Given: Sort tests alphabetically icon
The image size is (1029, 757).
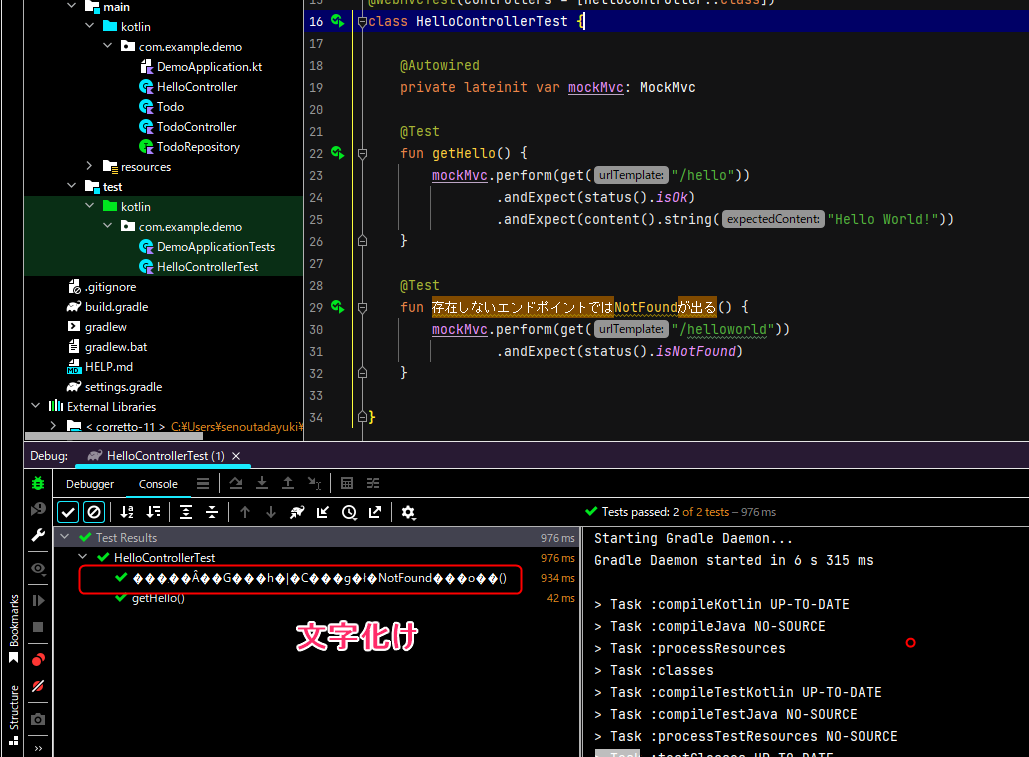Looking at the screenshot, I should [x=127, y=512].
